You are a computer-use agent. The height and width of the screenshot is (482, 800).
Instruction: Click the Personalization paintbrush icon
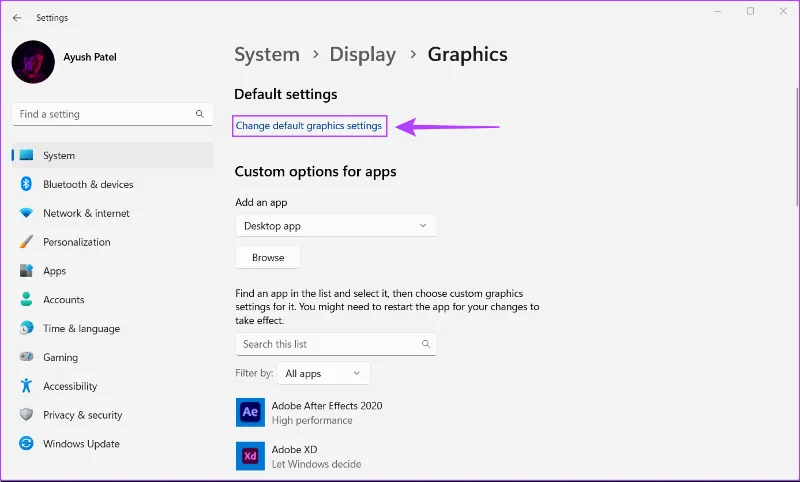click(26, 242)
